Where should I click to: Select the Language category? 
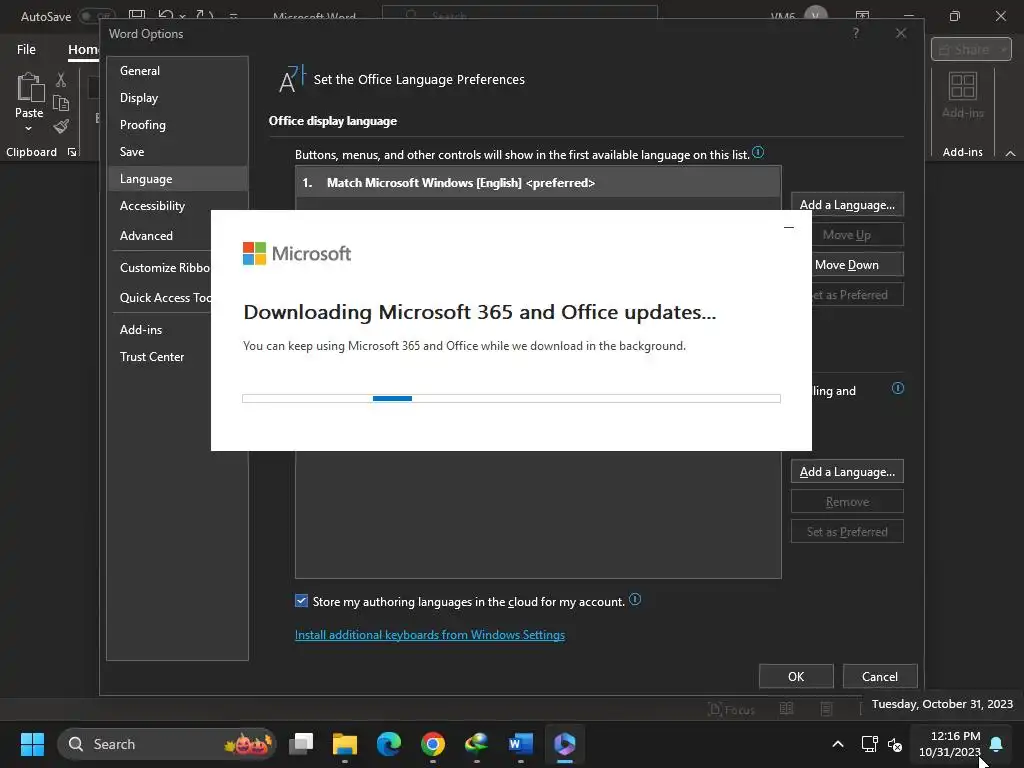coord(178,179)
